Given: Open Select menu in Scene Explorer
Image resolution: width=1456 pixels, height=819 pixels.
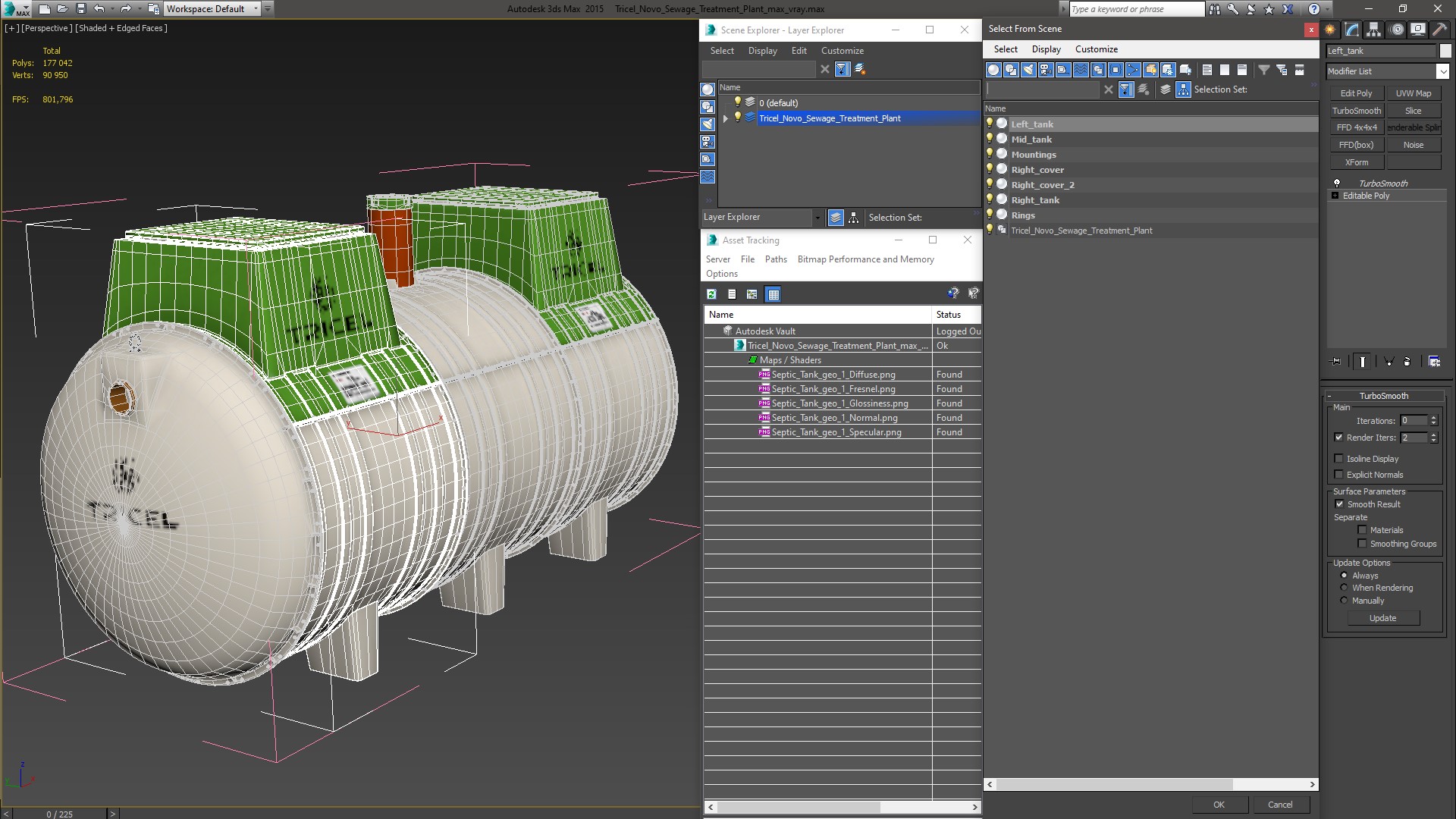Looking at the screenshot, I should pos(722,51).
